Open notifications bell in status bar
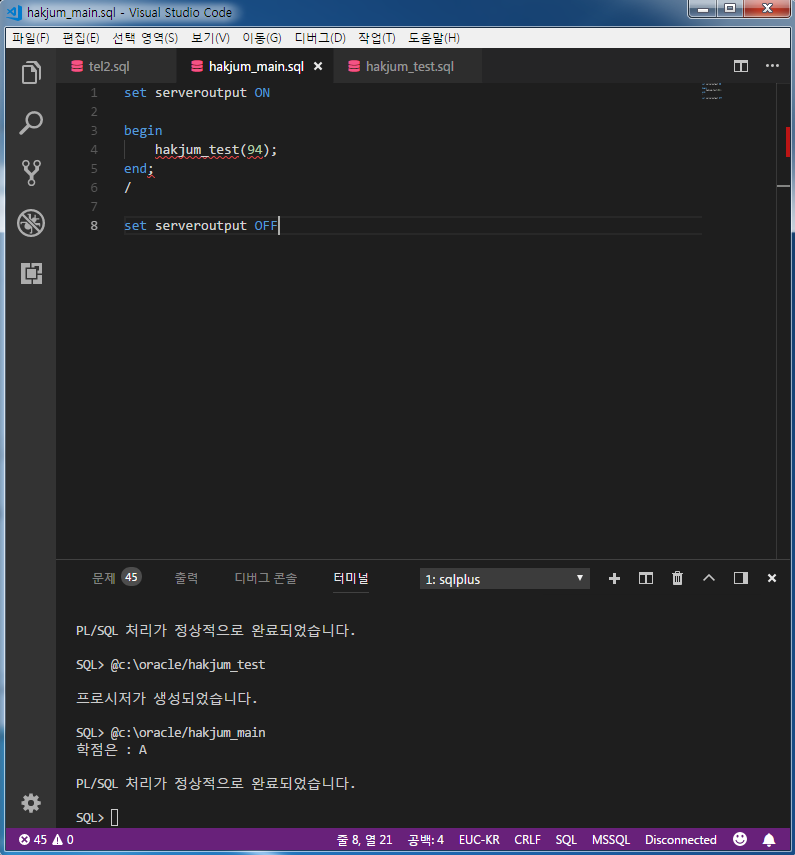Image resolution: width=795 pixels, height=855 pixels. 769,840
